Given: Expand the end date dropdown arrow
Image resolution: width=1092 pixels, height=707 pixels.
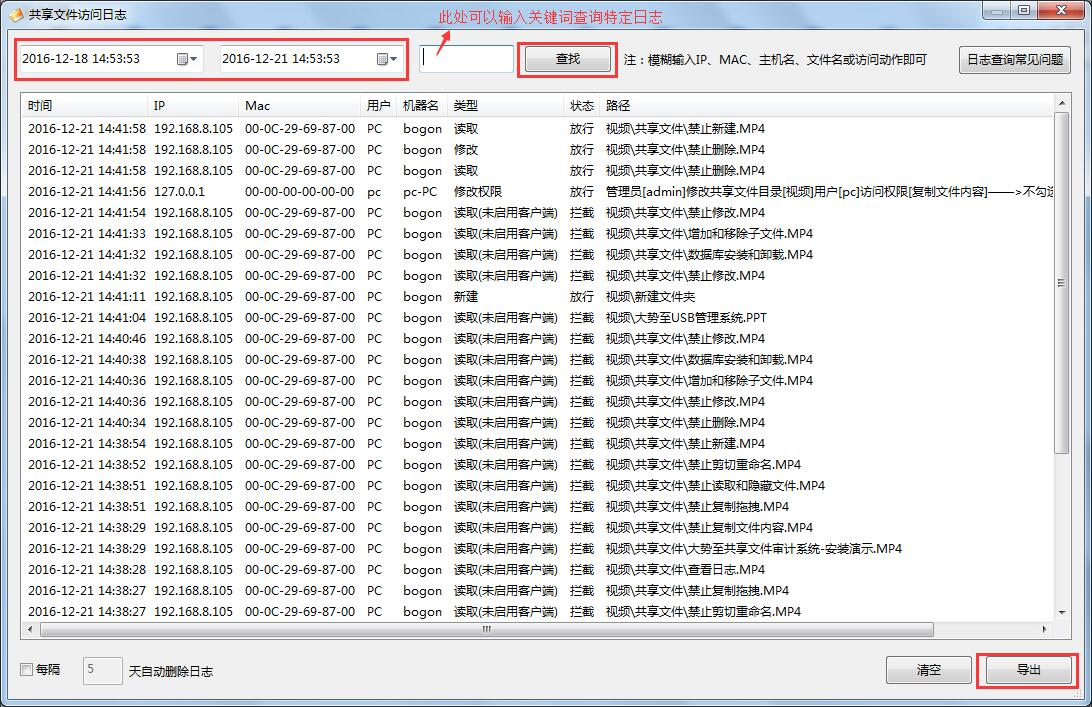Looking at the screenshot, I should coord(394,59).
